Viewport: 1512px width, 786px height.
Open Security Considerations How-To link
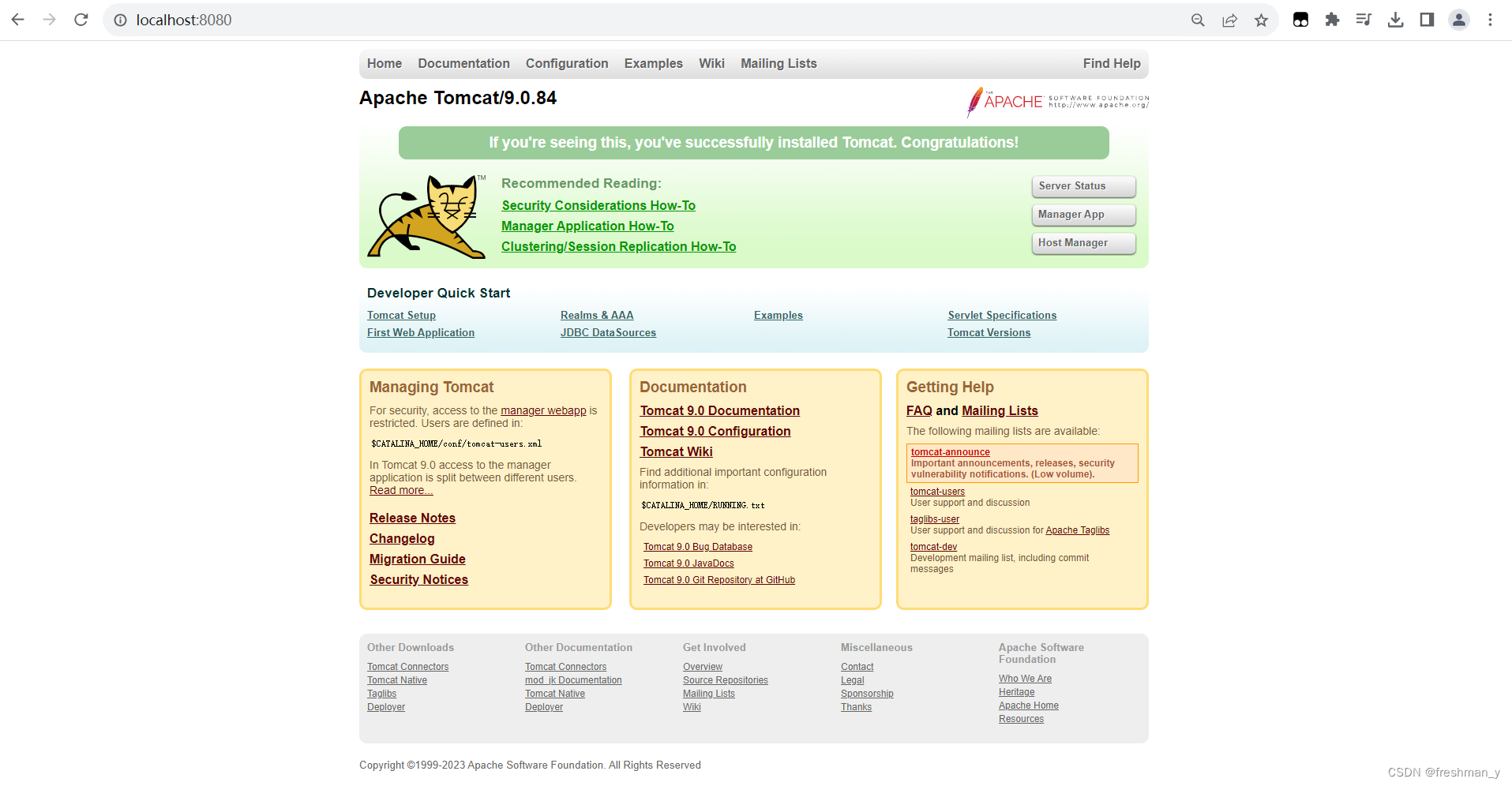pos(598,205)
